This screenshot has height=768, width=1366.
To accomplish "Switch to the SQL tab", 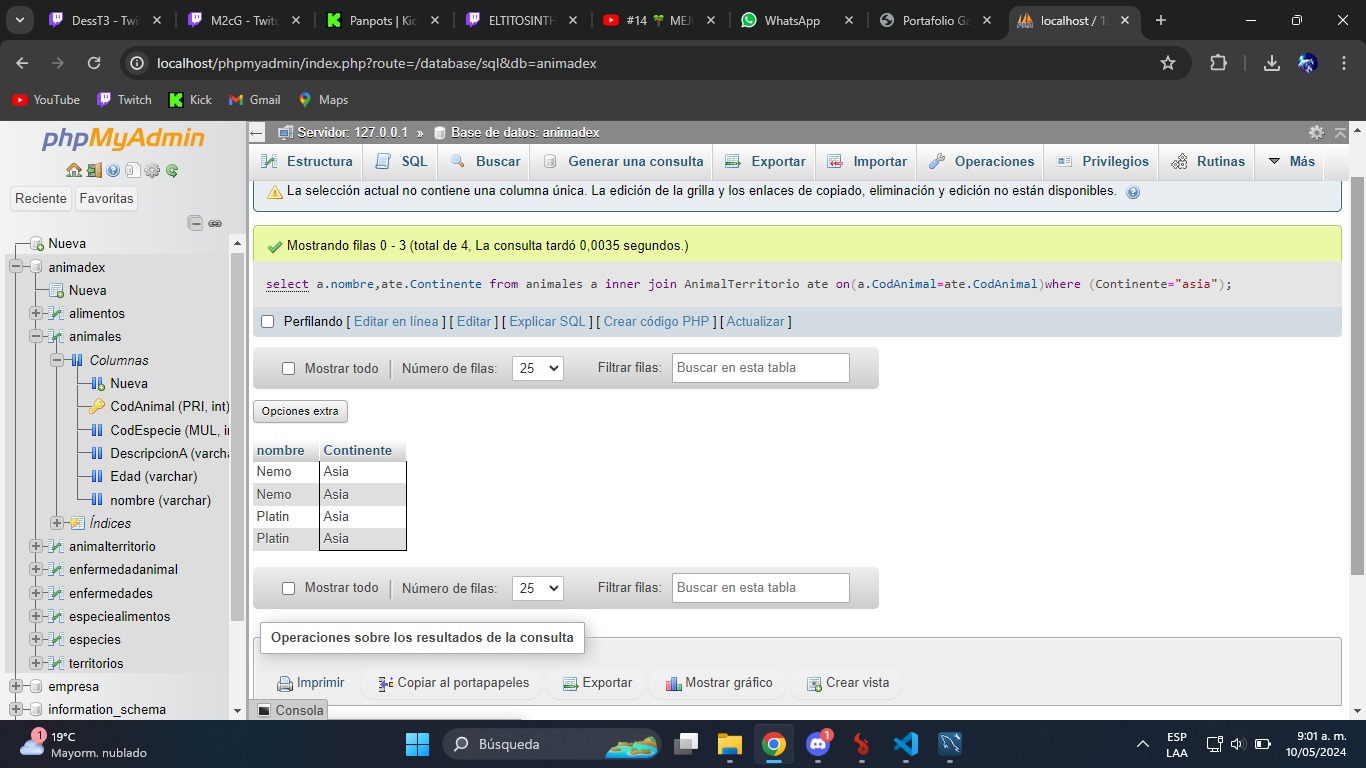I will pyautogui.click(x=401, y=161).
